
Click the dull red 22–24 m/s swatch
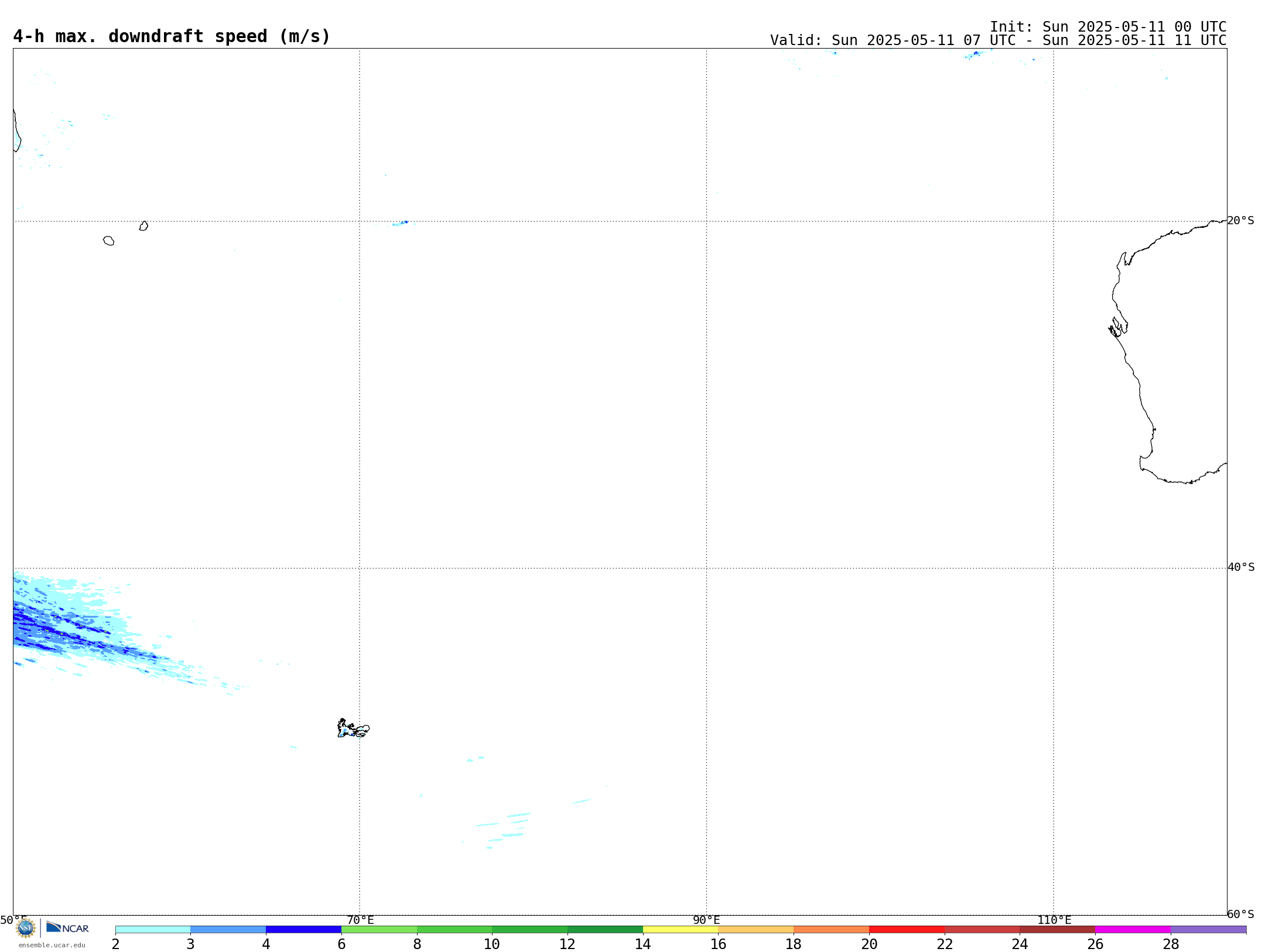(x=982, y=929)
